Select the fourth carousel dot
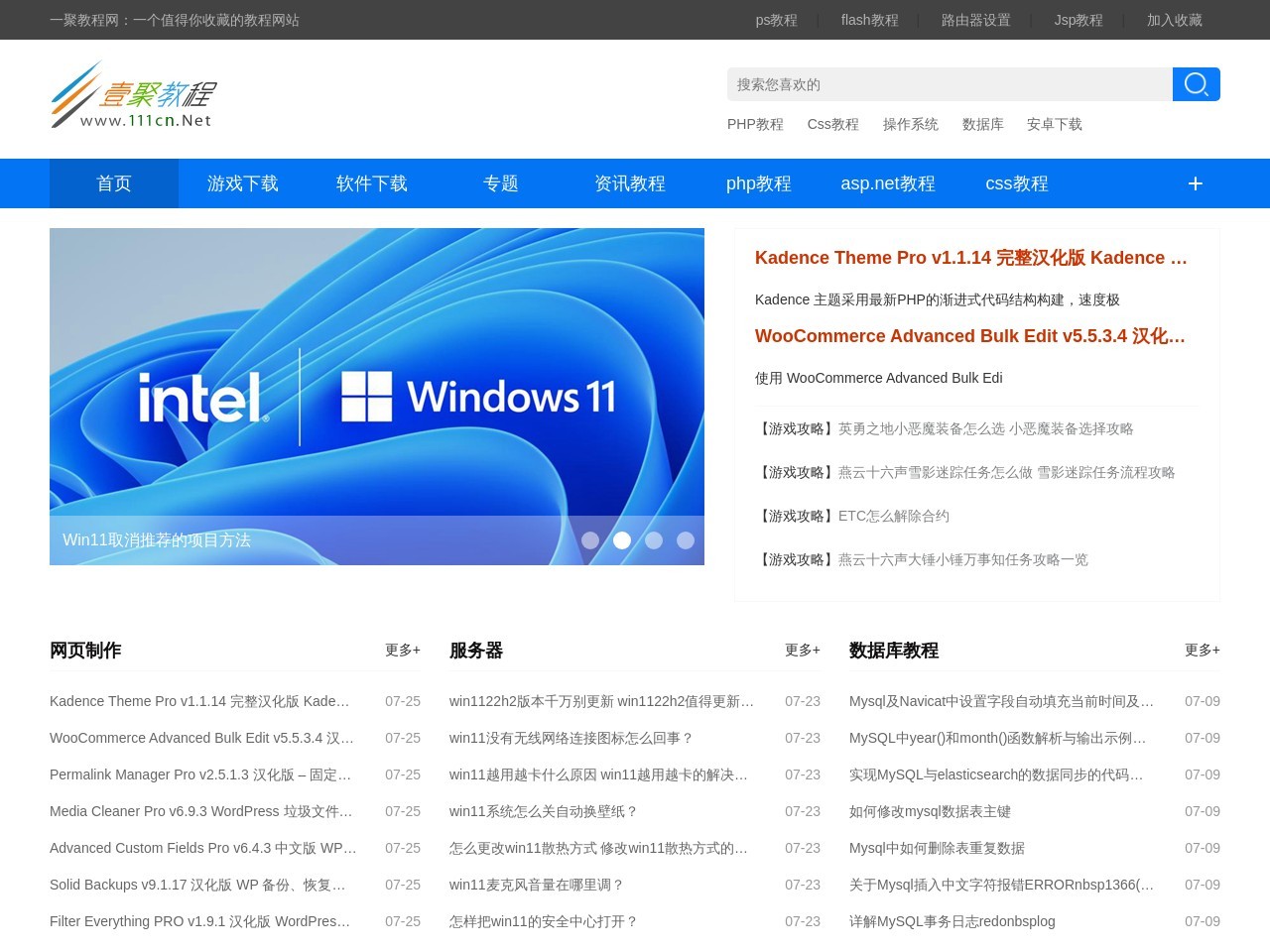 (x=686, y=540)
